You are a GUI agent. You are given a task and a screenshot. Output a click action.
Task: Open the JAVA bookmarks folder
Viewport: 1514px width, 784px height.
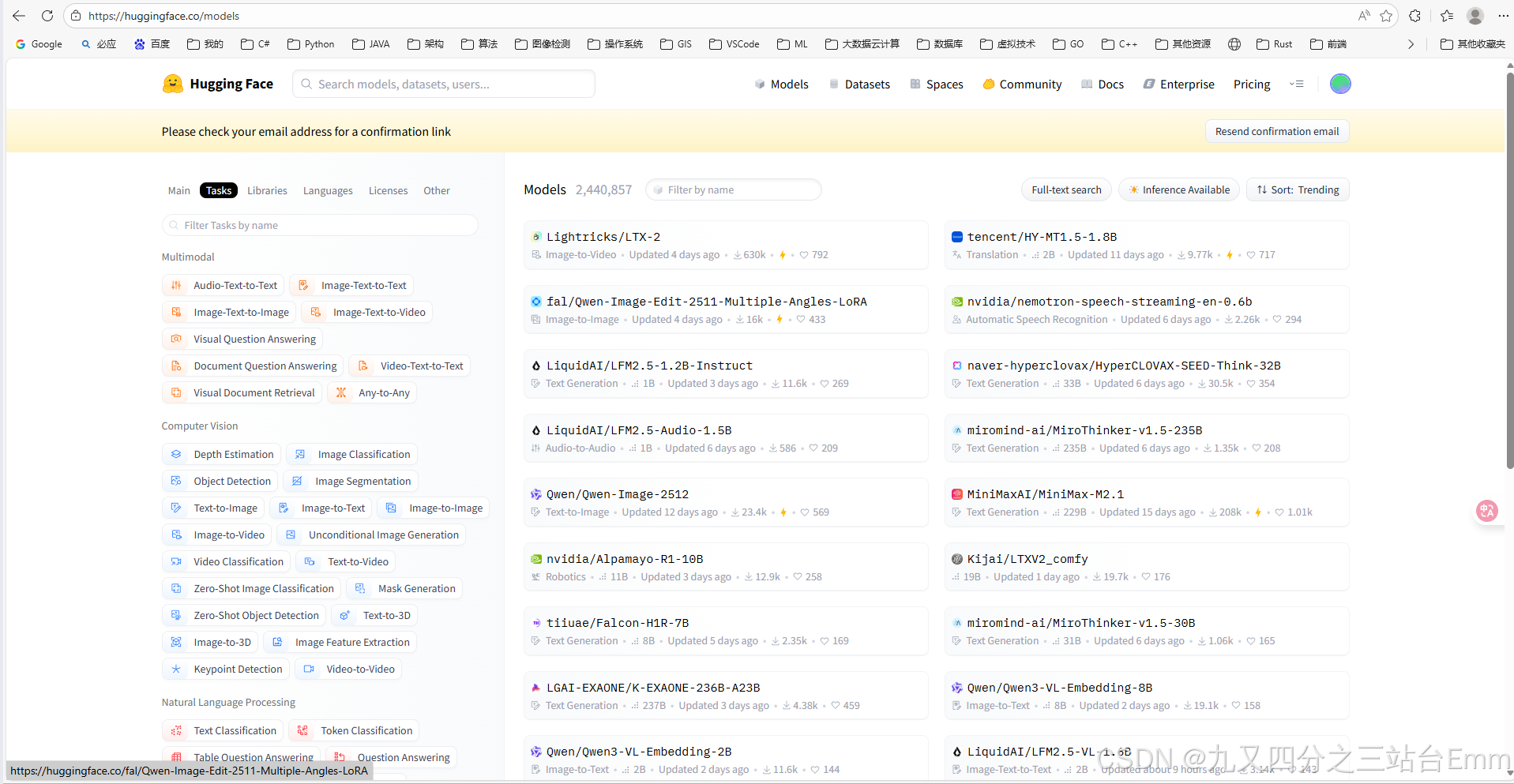click(x=371, y=44)
